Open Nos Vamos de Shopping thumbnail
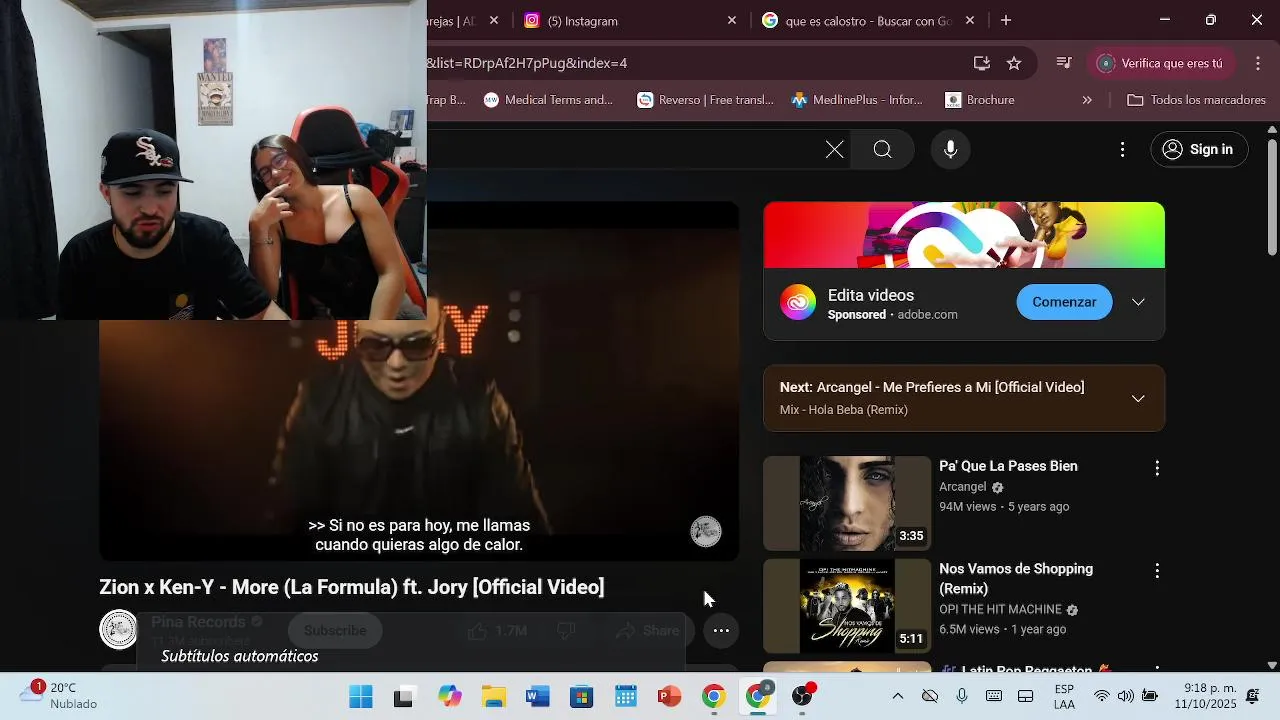This screenshot has height=720, width=1280. (x=847, y=606)
